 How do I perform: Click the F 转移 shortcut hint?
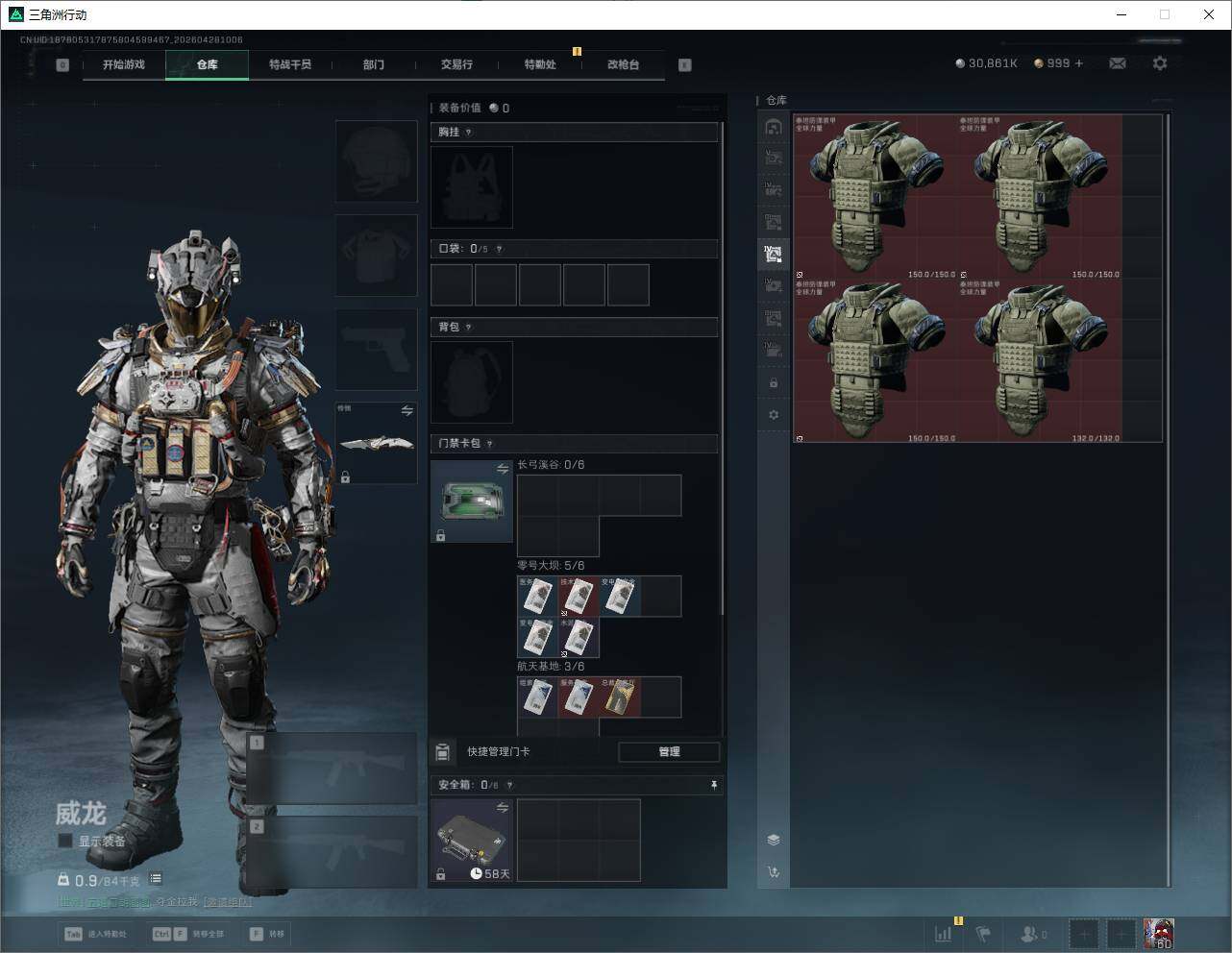pyautogui.click(x=267, y=934)
